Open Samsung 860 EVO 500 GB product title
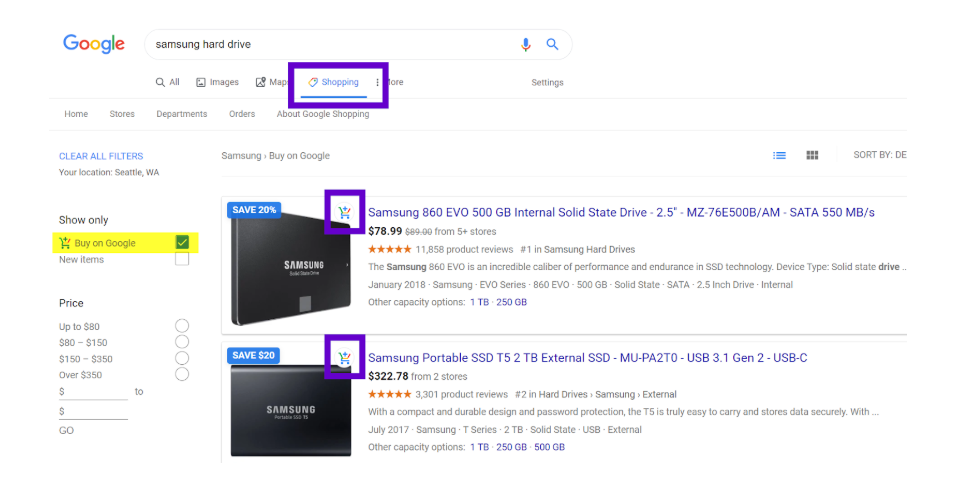The height and width of the screenshot is (489, 962). (x=621, y=212)
